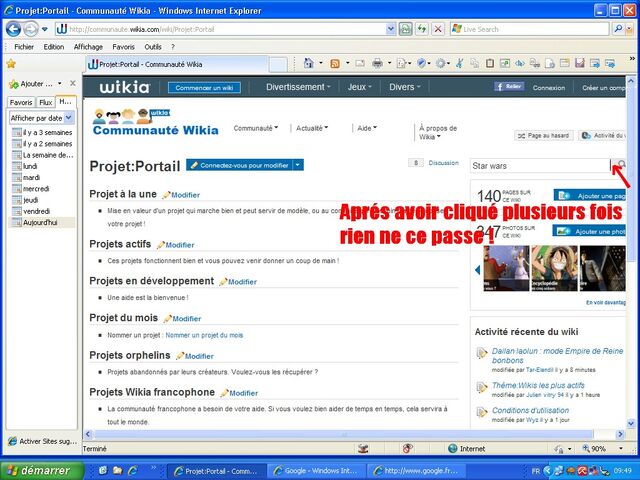The image size is (640, 480).
Task: Open the Outils menu
Action: (153, 47)
